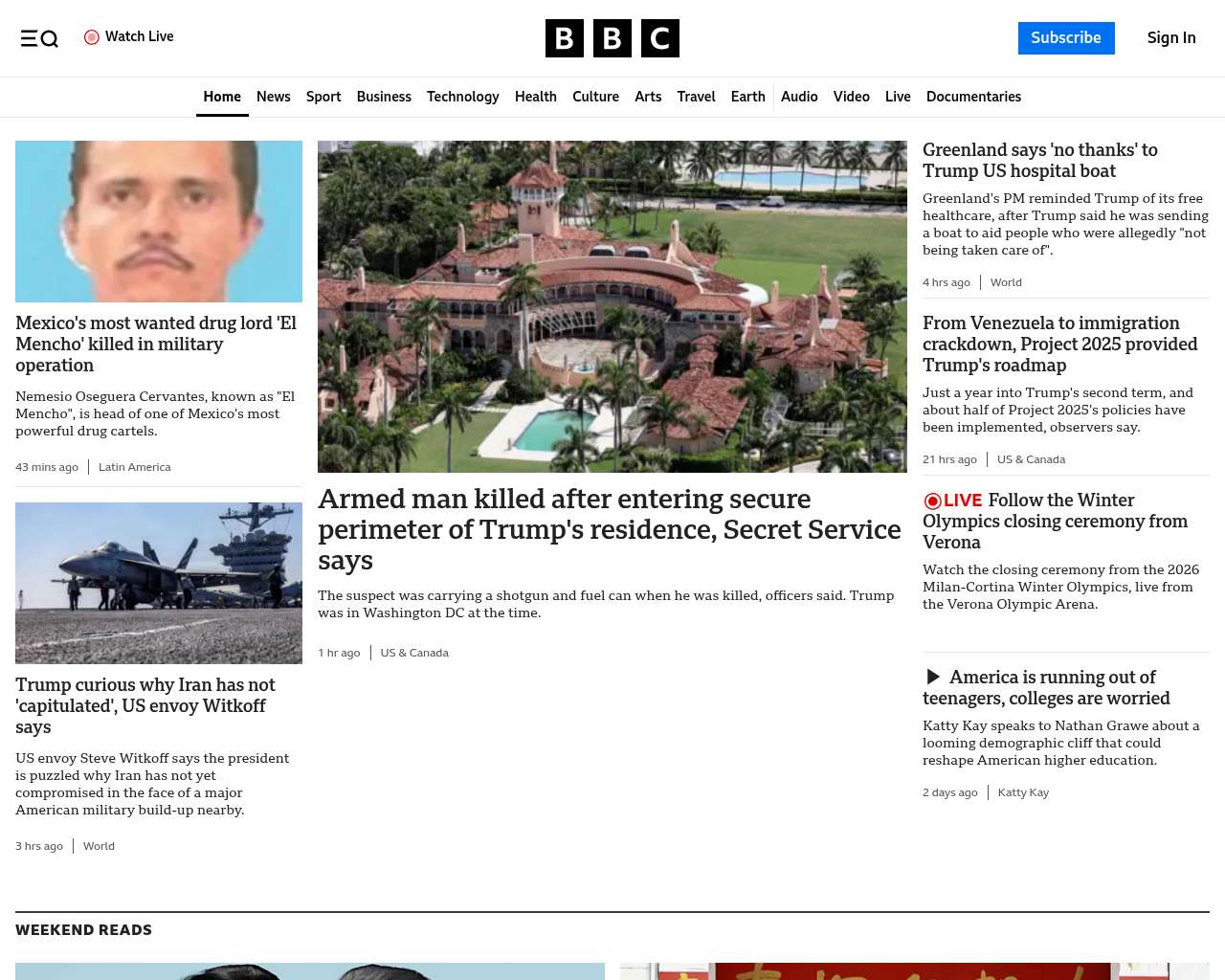Click the Latin America category tag
The height and width of the screenshot is (980, 1225).
point(135,467)
